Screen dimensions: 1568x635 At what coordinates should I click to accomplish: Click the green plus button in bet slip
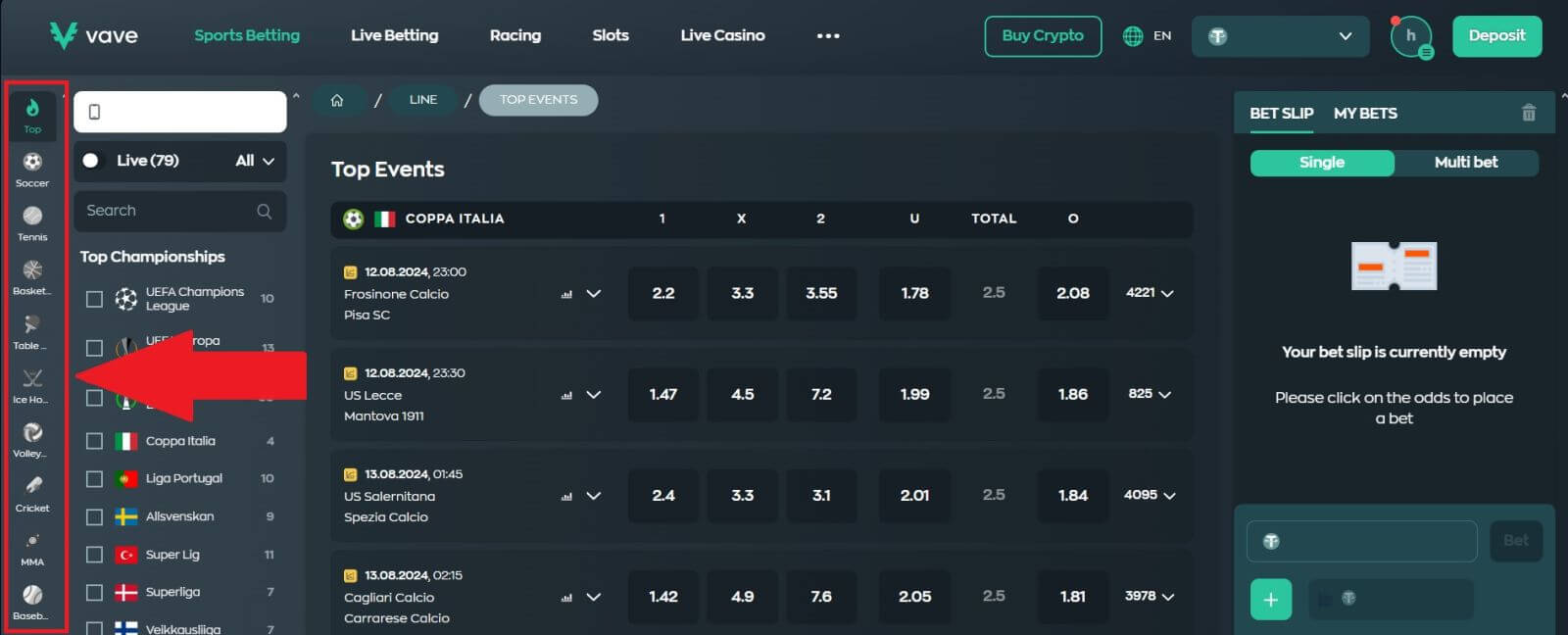[1271, 599]
